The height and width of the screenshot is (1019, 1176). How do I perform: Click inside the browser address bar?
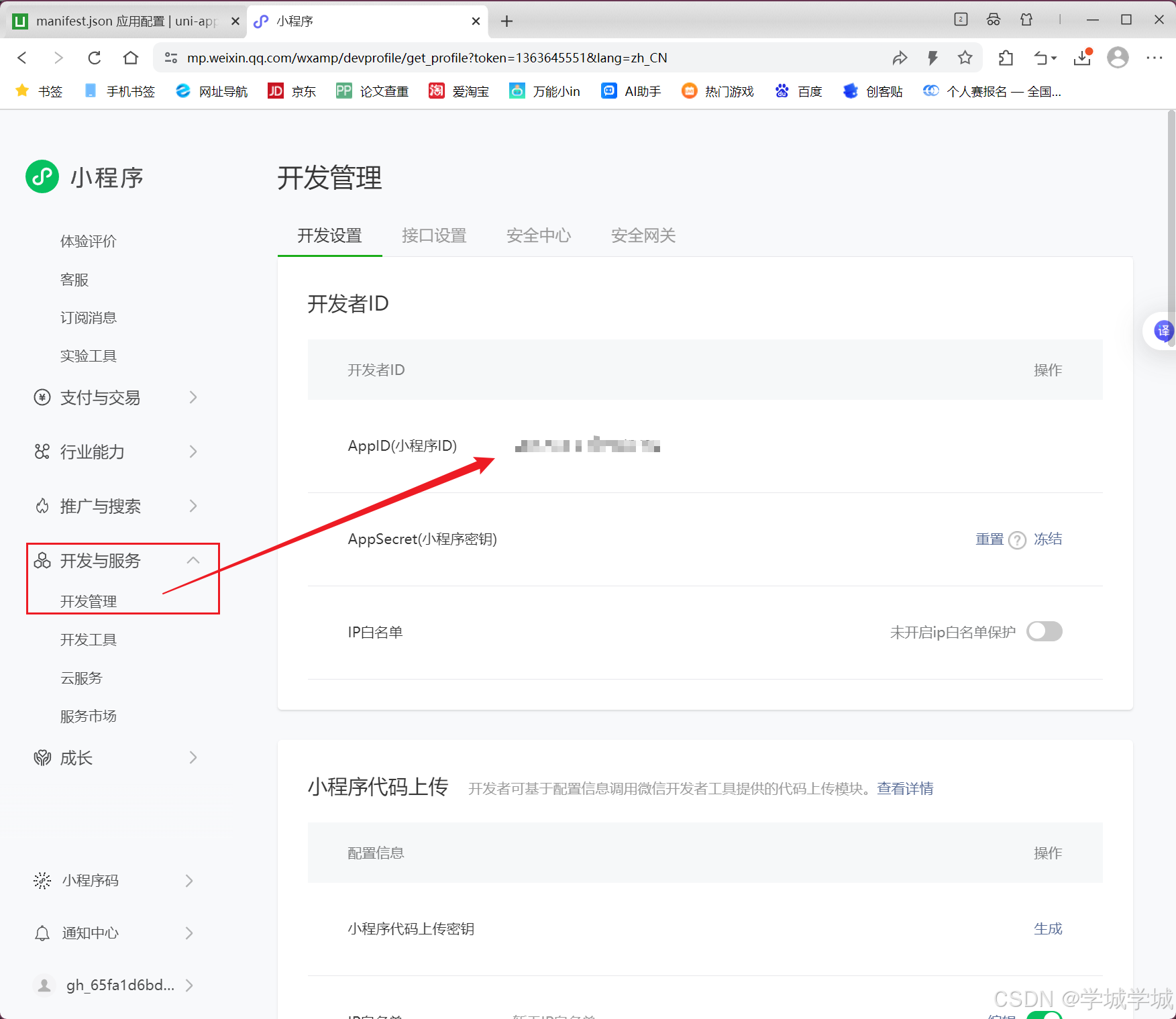pyautogui.click(x=470, y=58)
